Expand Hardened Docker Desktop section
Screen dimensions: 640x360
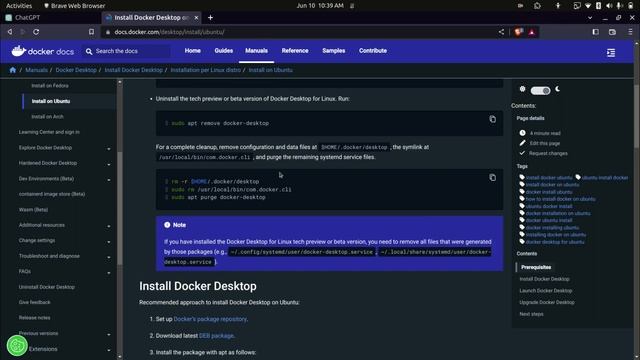pos(109,164)
